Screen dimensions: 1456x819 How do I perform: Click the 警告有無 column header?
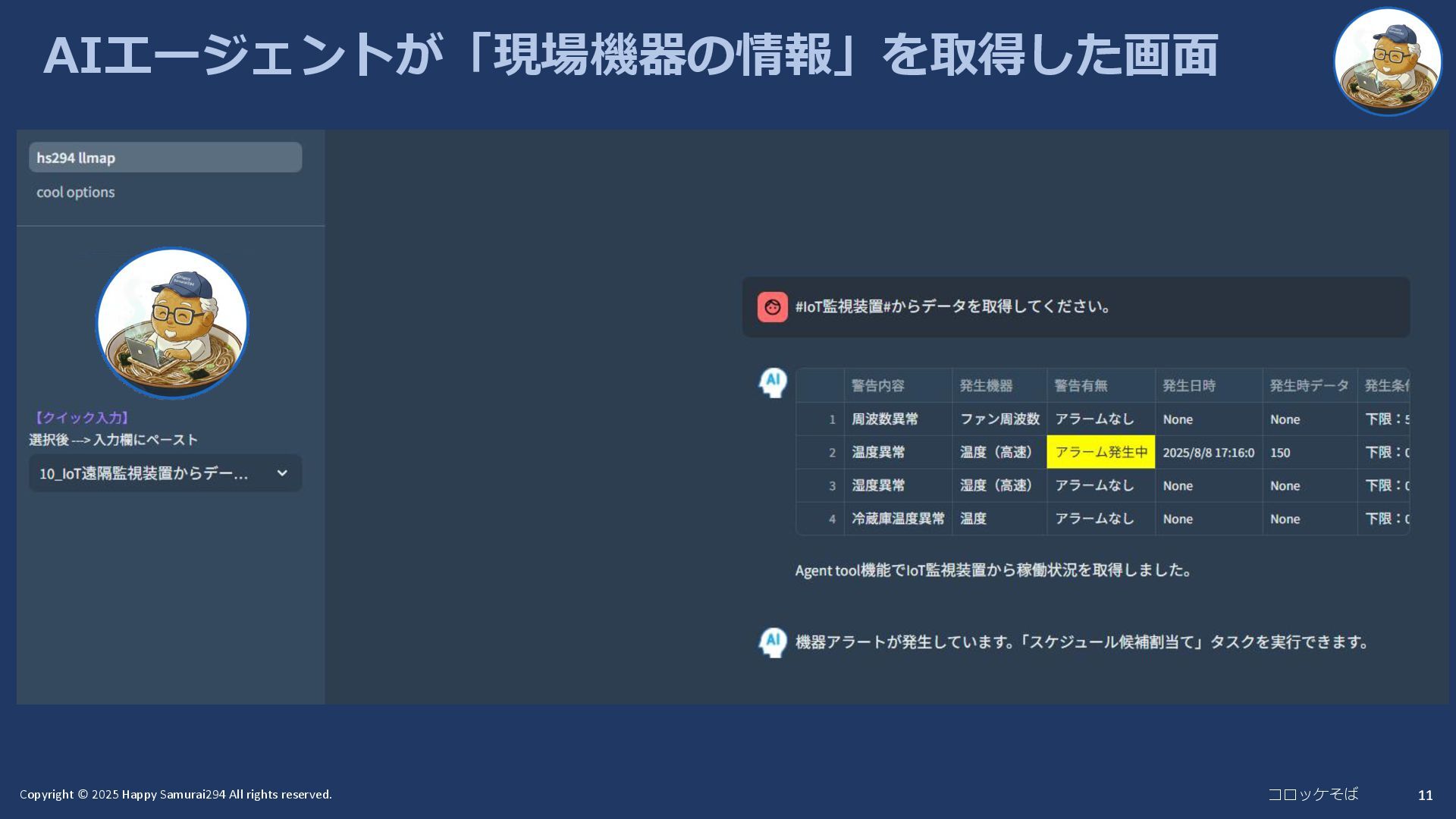(x=1081, y=386)
